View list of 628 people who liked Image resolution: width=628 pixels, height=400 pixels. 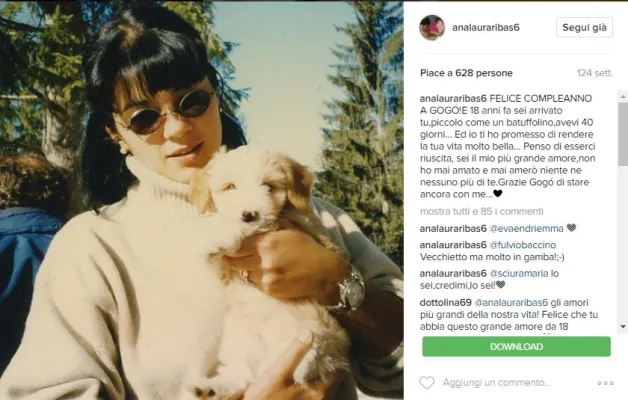click(466, 73)
